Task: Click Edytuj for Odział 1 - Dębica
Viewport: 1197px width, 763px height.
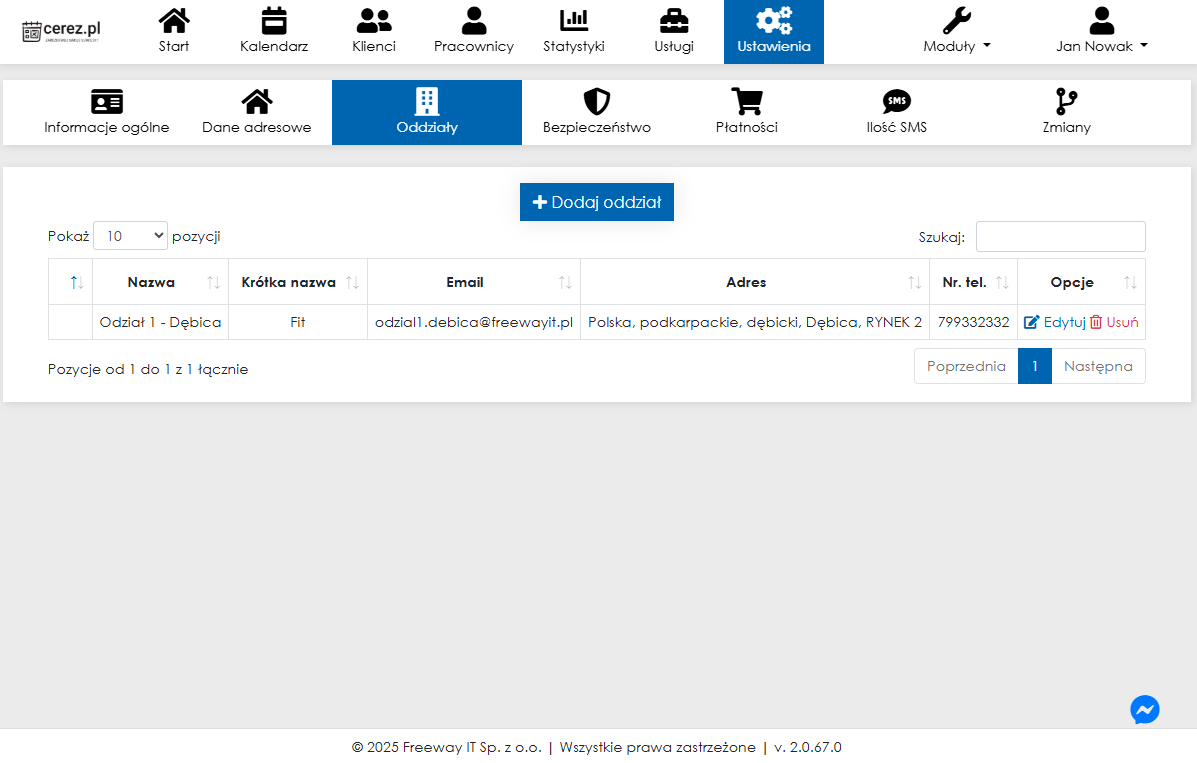Action: [1055, 322]
